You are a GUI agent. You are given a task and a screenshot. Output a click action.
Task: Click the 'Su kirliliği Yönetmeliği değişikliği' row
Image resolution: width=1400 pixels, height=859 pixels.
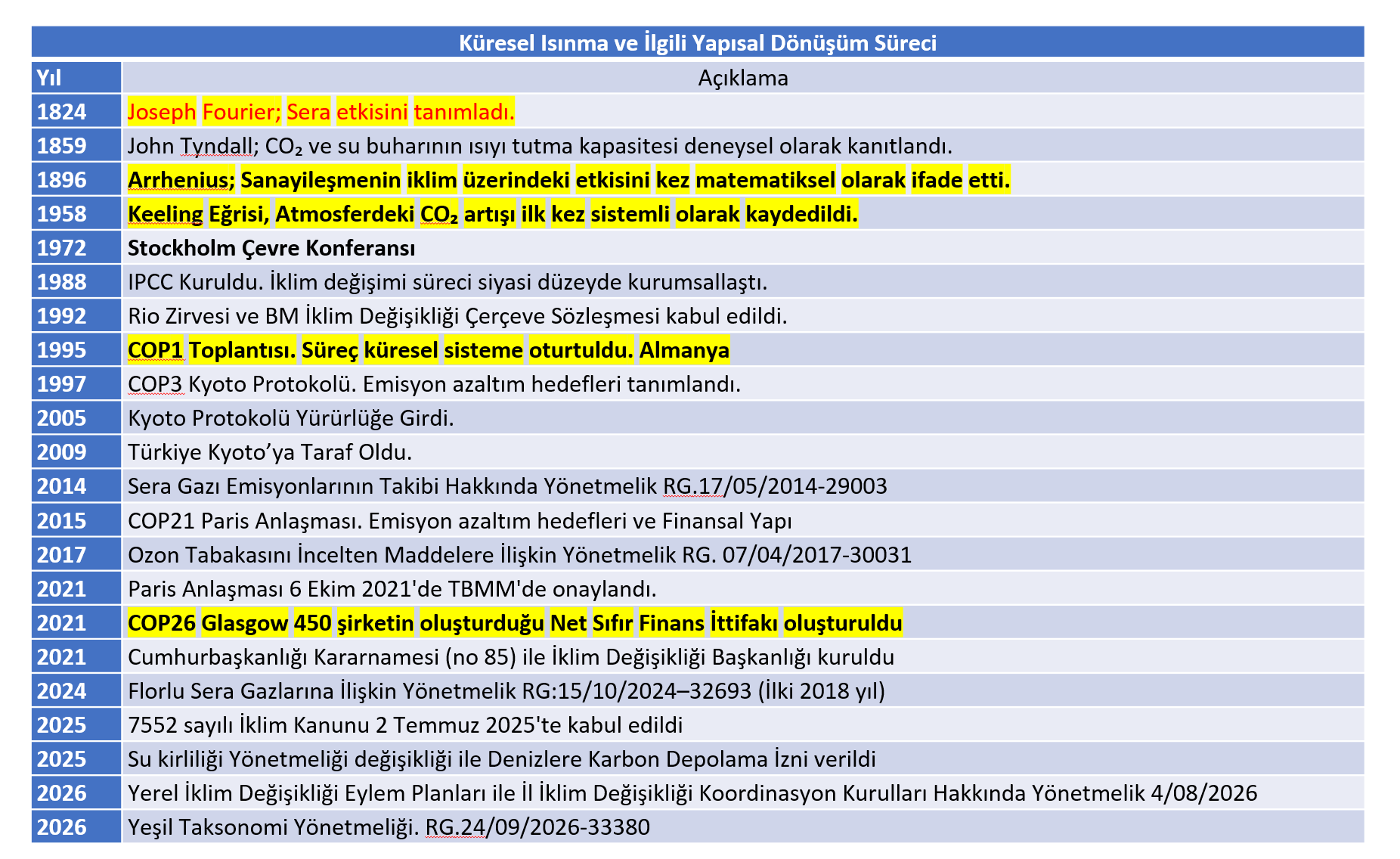743,758
